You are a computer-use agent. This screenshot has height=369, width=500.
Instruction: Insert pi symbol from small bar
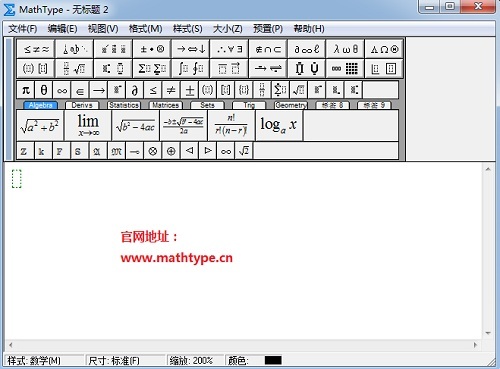(x=26, y=90)
